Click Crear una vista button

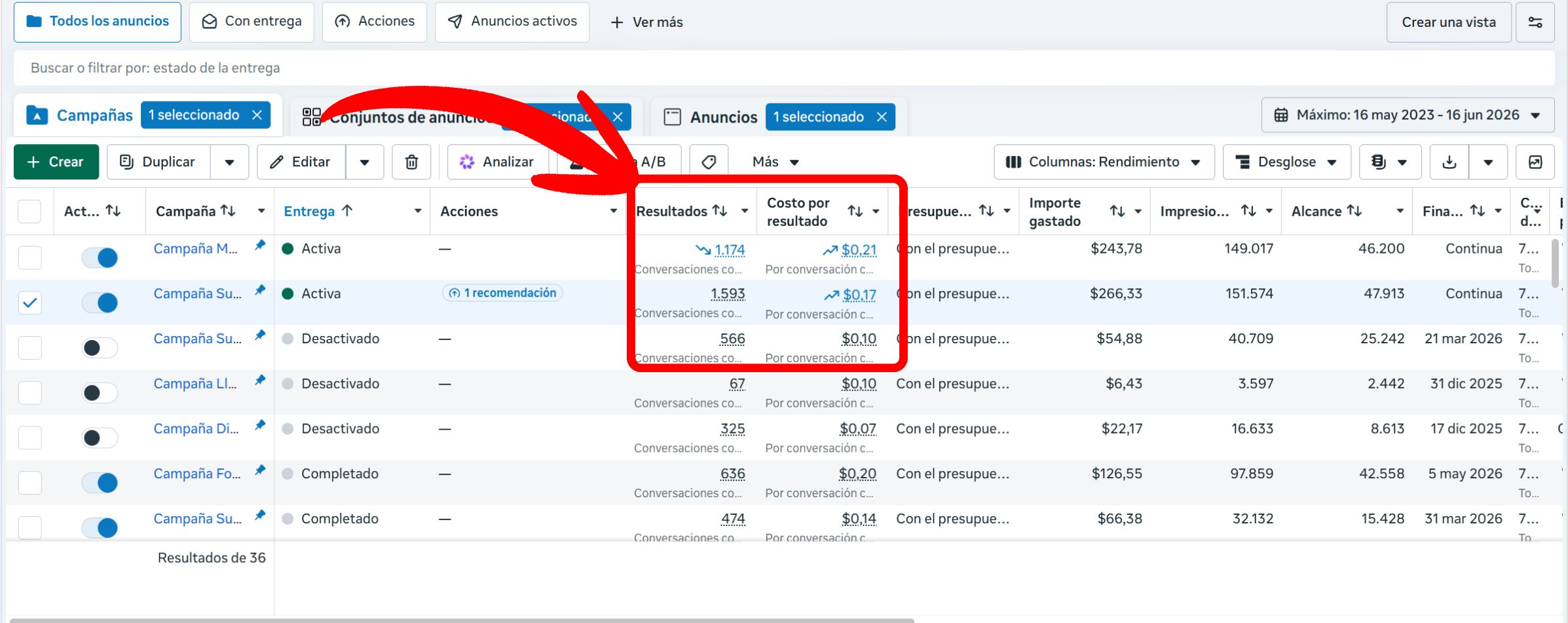click(1449, 22)
